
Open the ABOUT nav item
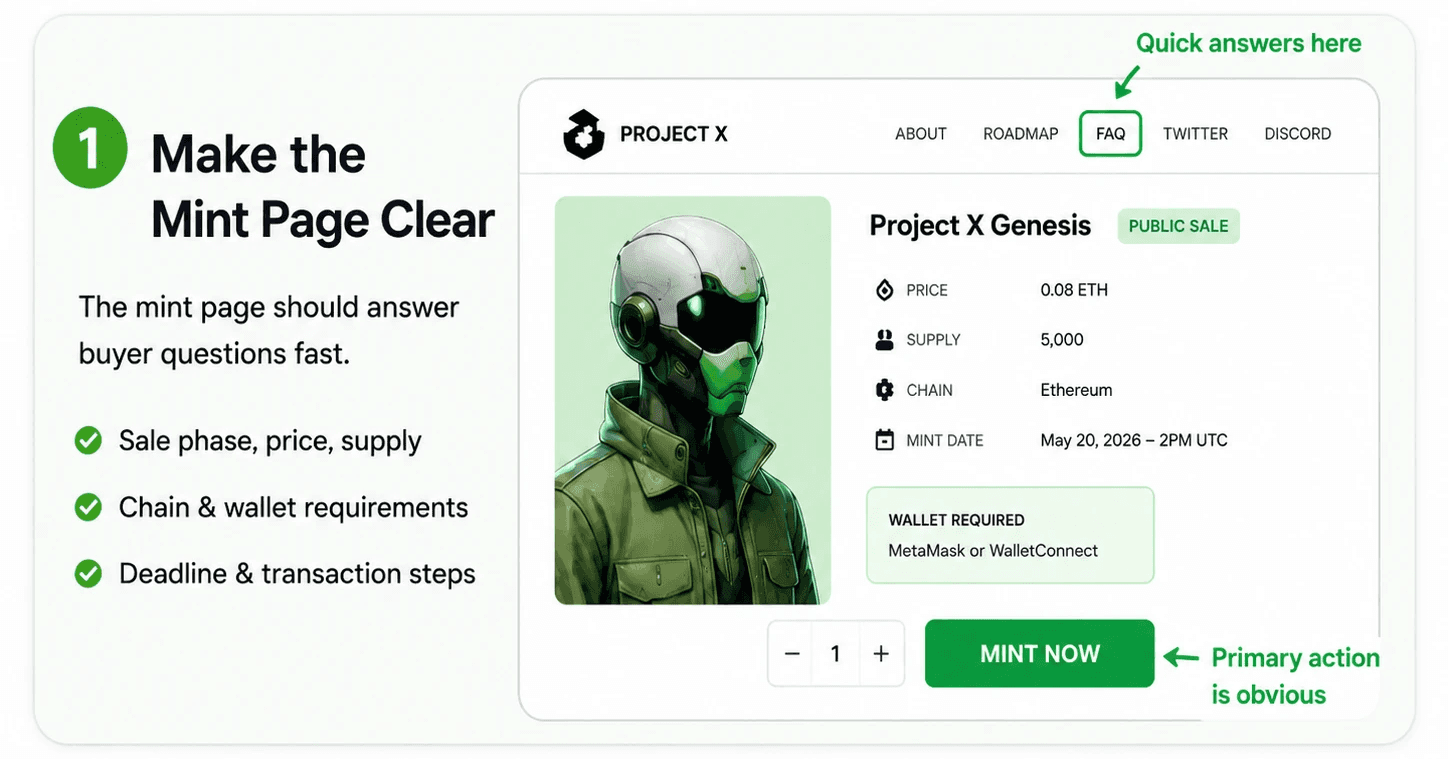tap(921, 134)
